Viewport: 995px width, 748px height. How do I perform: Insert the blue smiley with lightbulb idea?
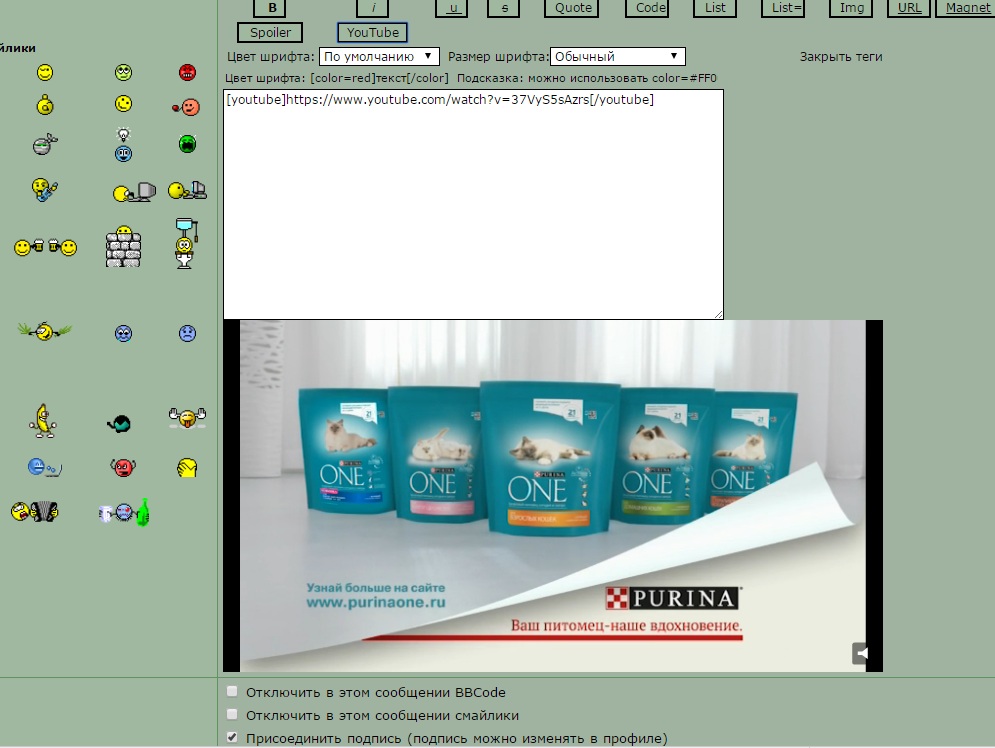tap(124, 145)
